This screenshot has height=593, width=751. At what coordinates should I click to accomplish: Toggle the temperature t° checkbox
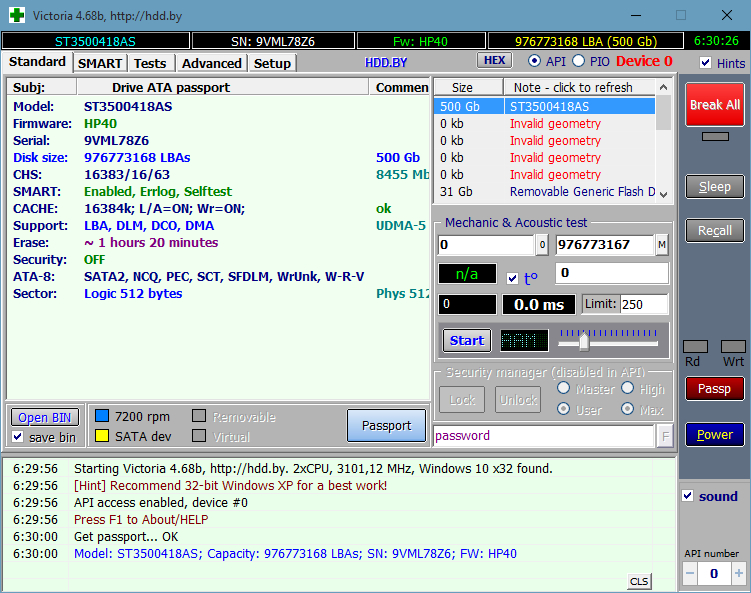pyautogui.click(x=512, y=278)
